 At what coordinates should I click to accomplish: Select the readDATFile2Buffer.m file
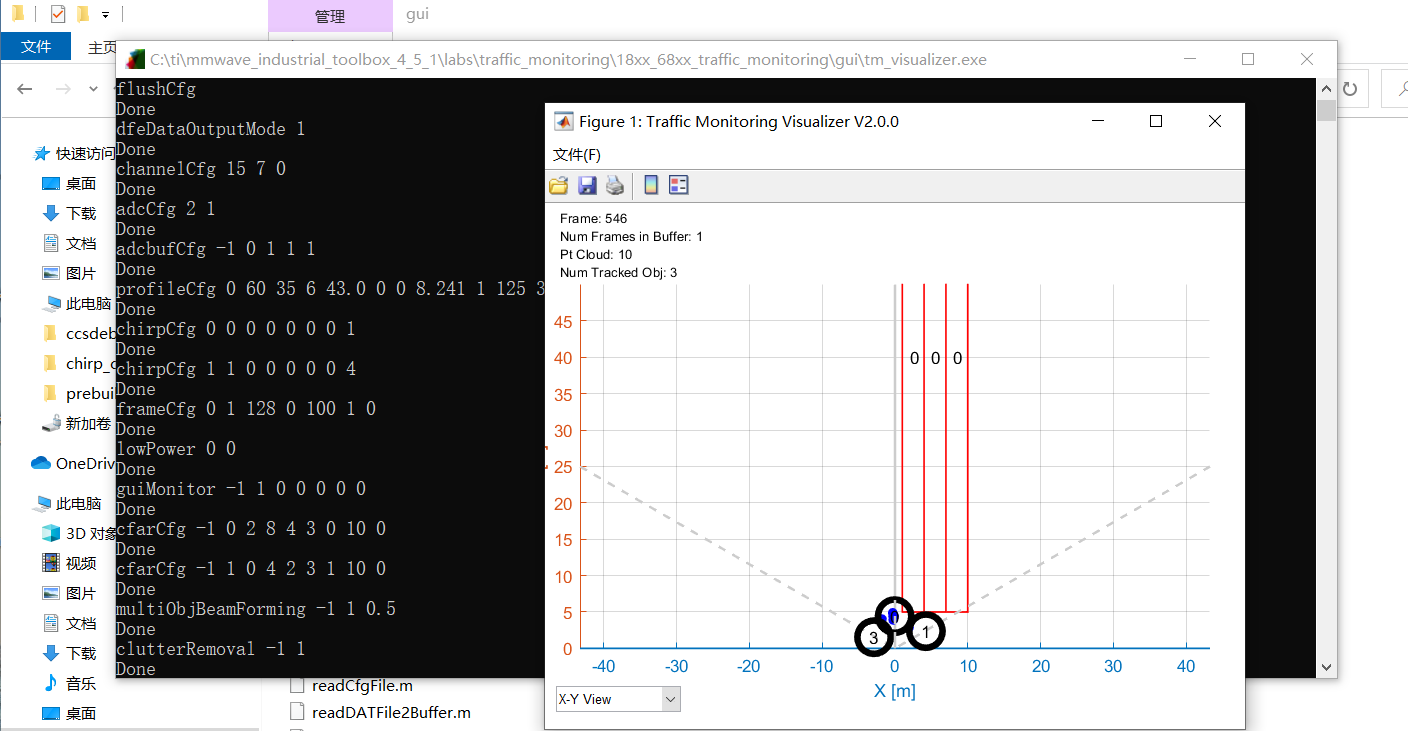[380, 712]
